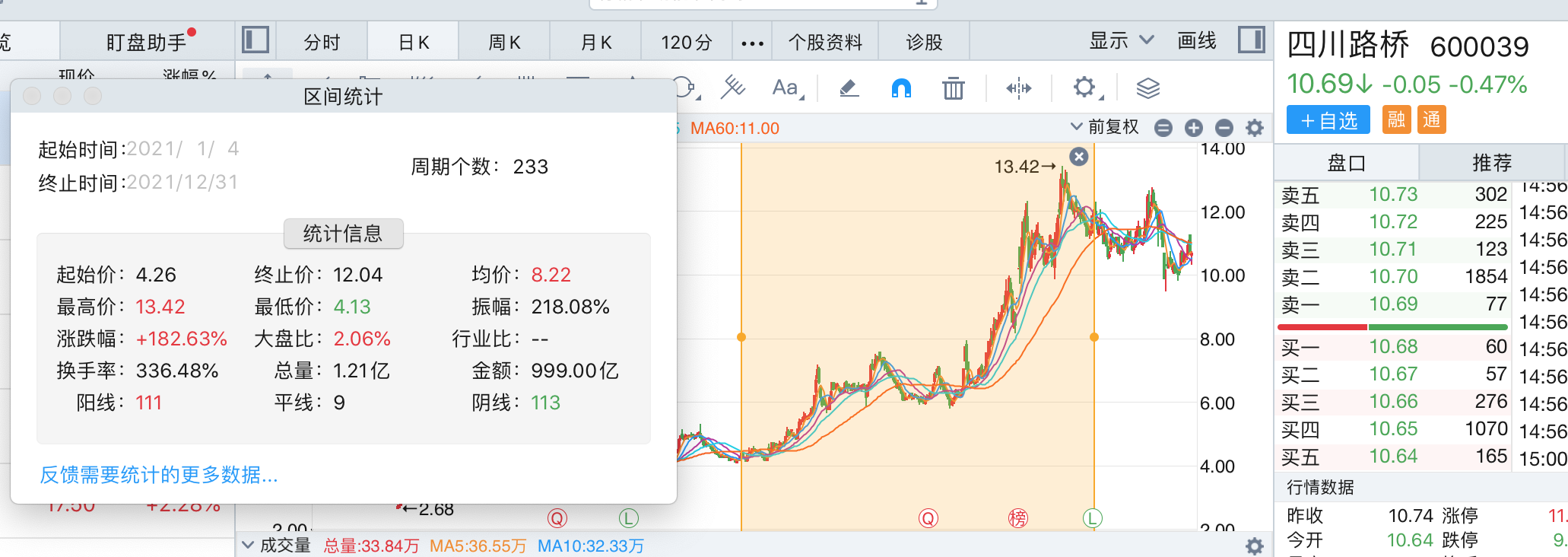Toggle the right sidebar panel icon
1568x557 pixels.
pos(1251,40)
